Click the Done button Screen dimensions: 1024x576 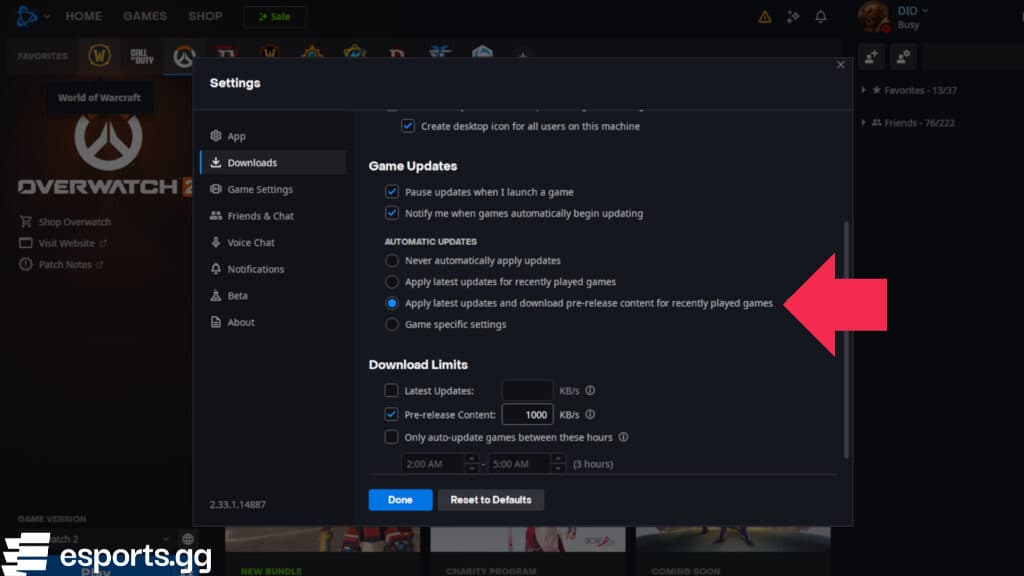point(400,499)
